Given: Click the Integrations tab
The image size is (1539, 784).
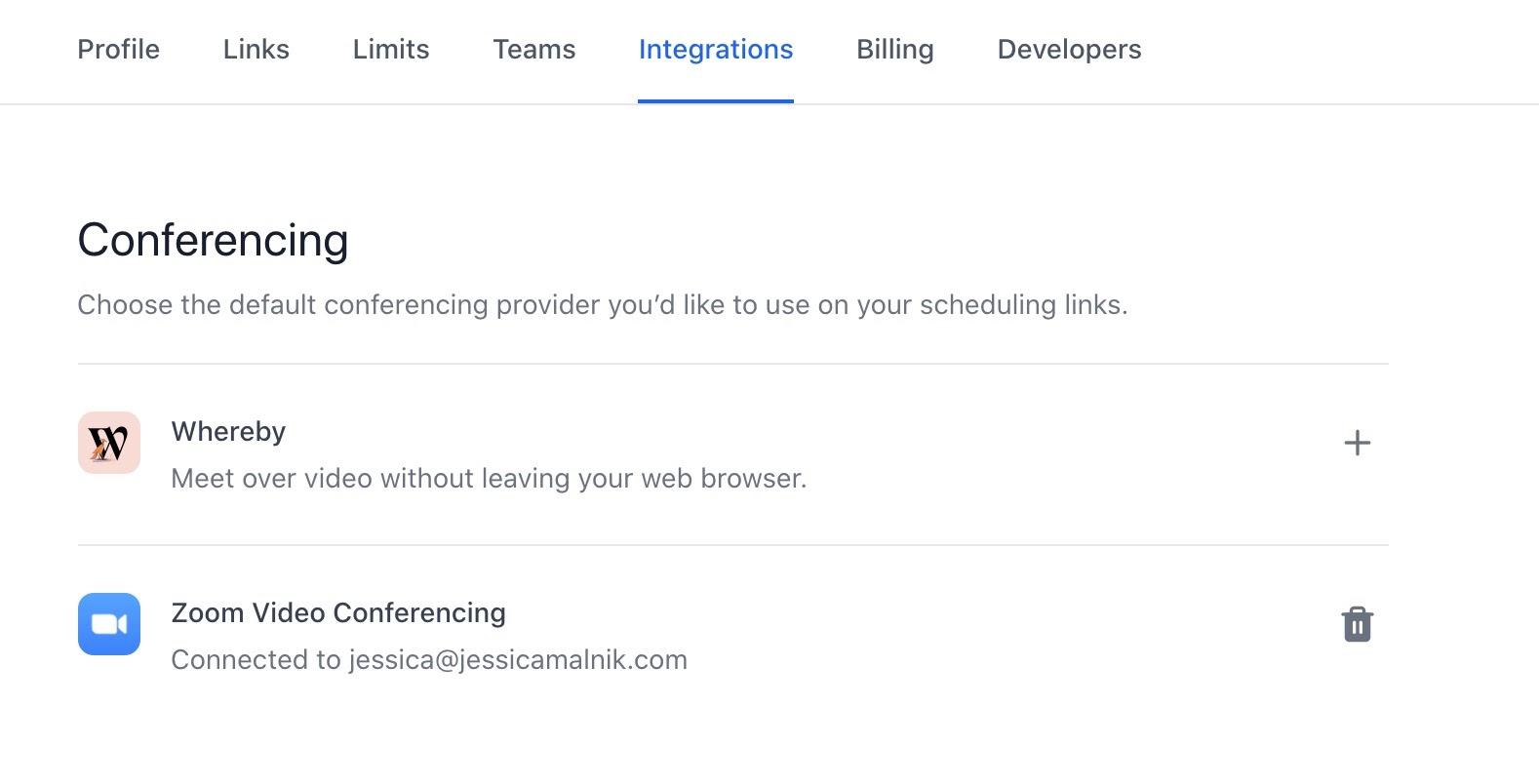Looking at the screenshot, I should click(715, 50).
